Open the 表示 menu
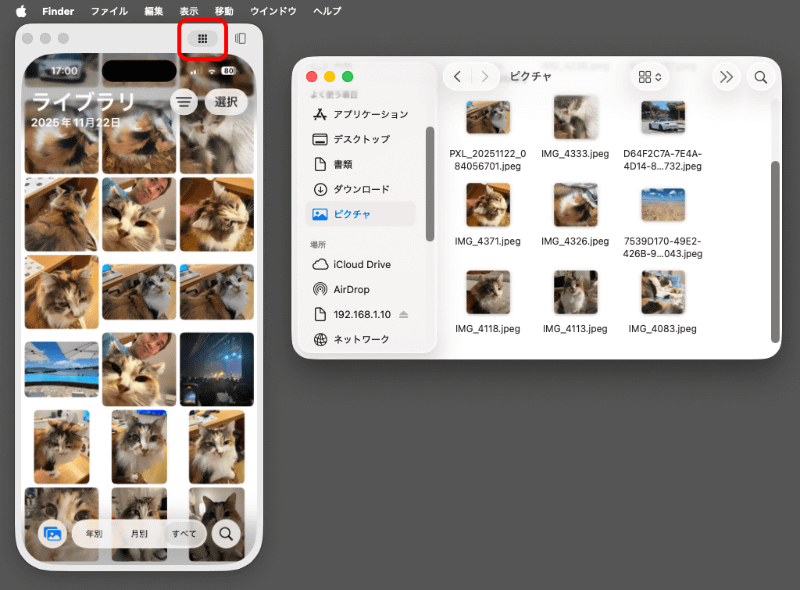Image resolution: width=800 pixels, height=590 pixels. (x=189, y=11)
